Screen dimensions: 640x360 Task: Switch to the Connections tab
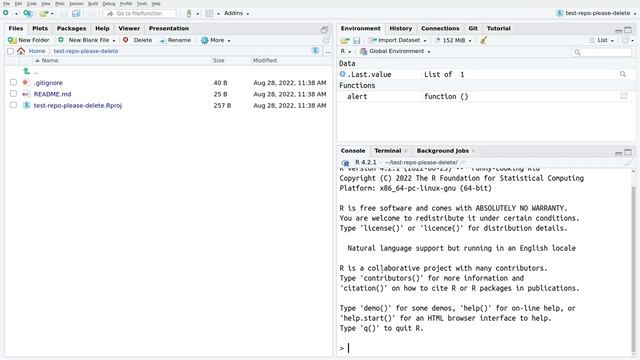tap(440, 28)
